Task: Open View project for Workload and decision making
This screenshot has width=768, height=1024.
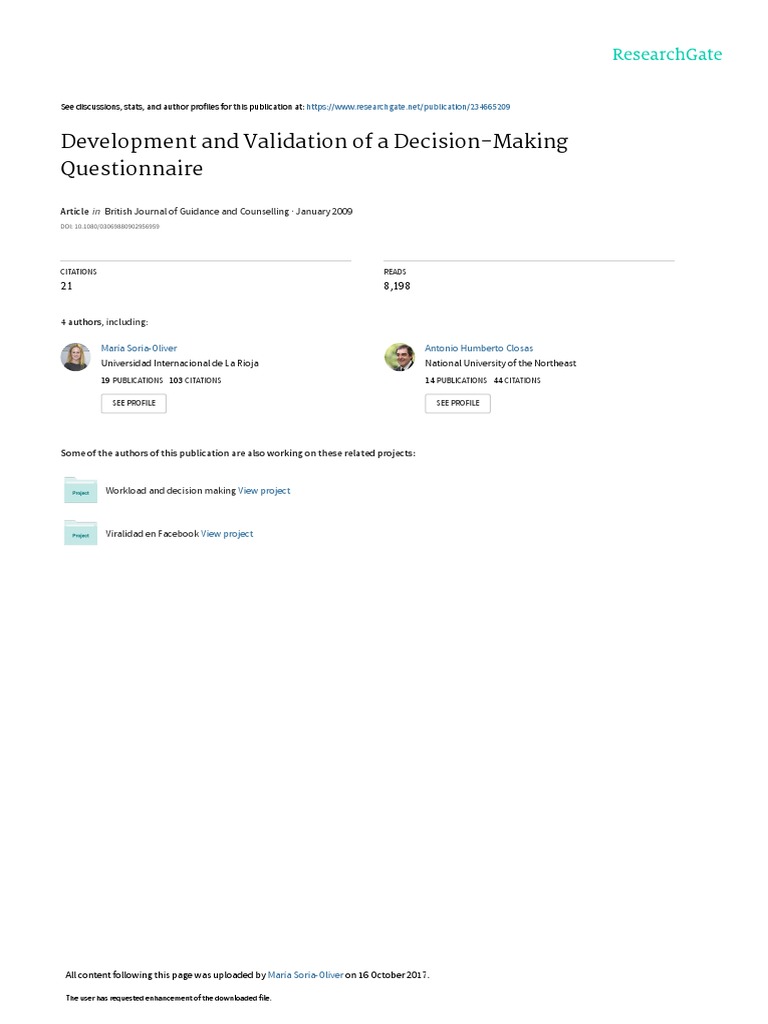Action: pyautogui.click(x=264, y=491)
